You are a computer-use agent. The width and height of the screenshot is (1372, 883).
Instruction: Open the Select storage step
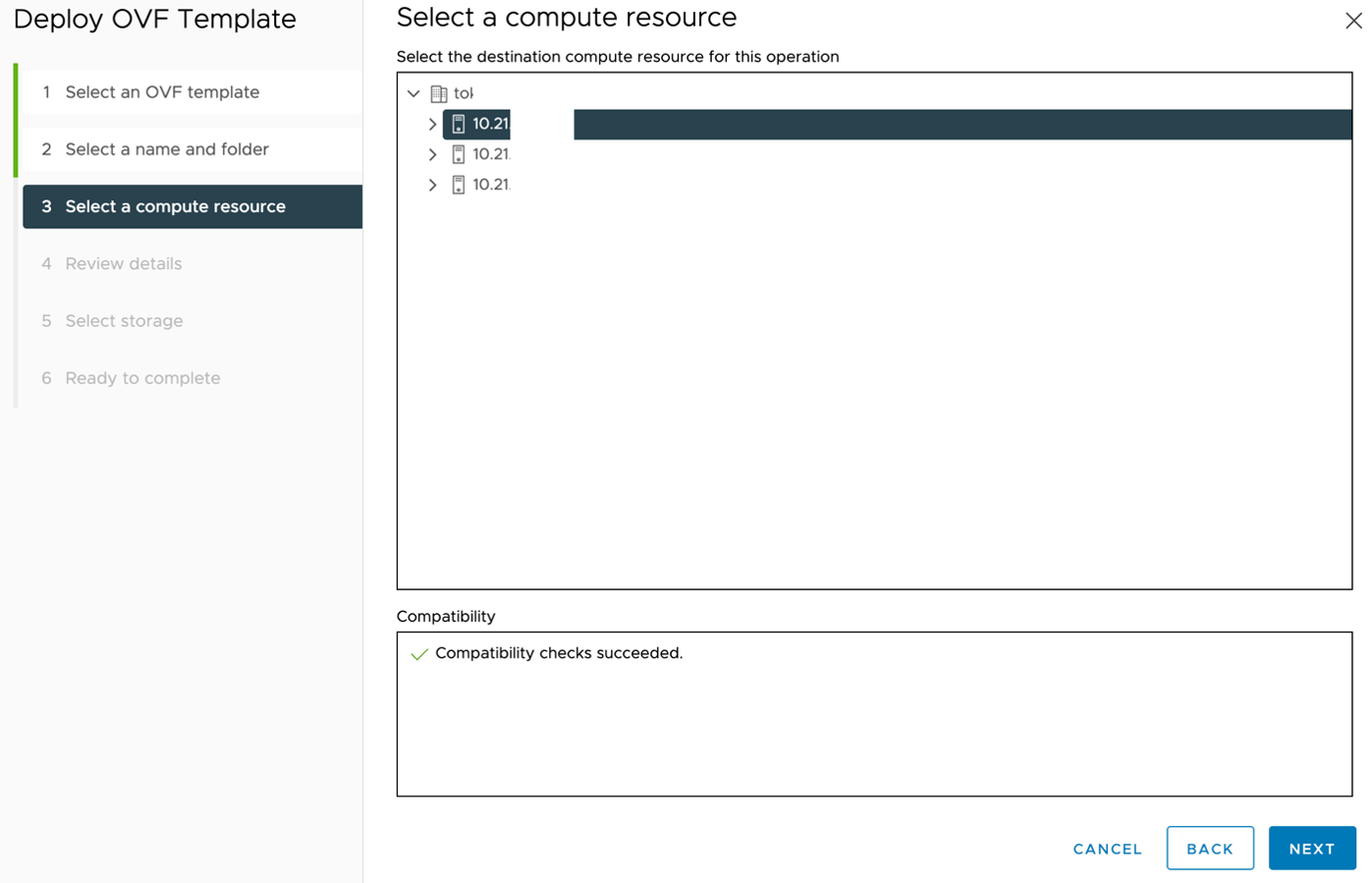click(124, 320)
